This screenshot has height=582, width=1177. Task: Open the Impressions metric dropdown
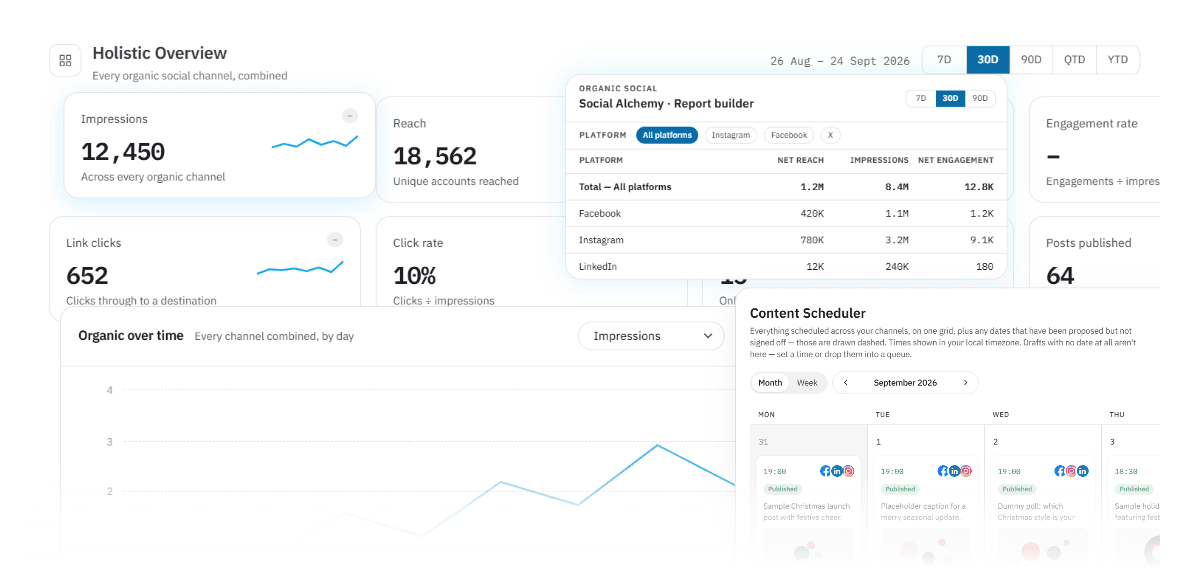click(x=652, y=336)
